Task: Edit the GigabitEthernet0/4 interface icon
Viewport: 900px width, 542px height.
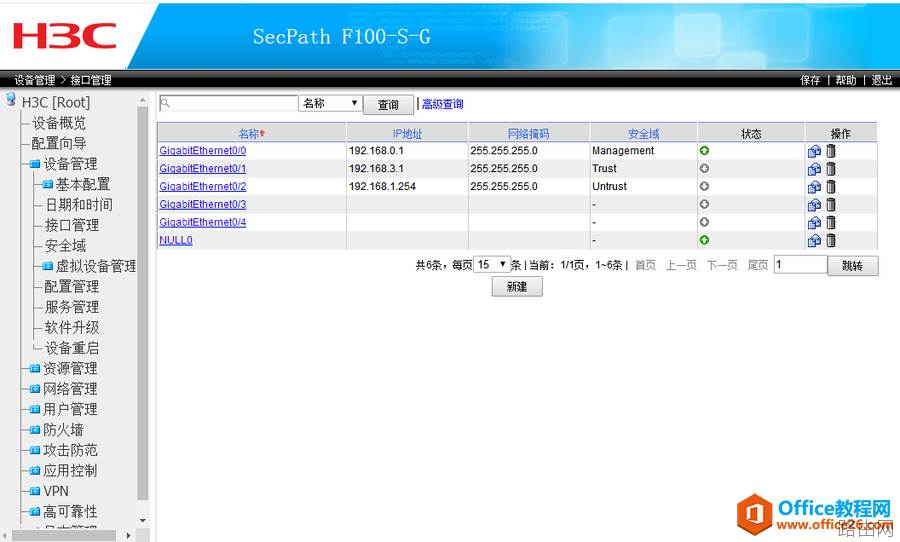Action: tap(814, 222)
